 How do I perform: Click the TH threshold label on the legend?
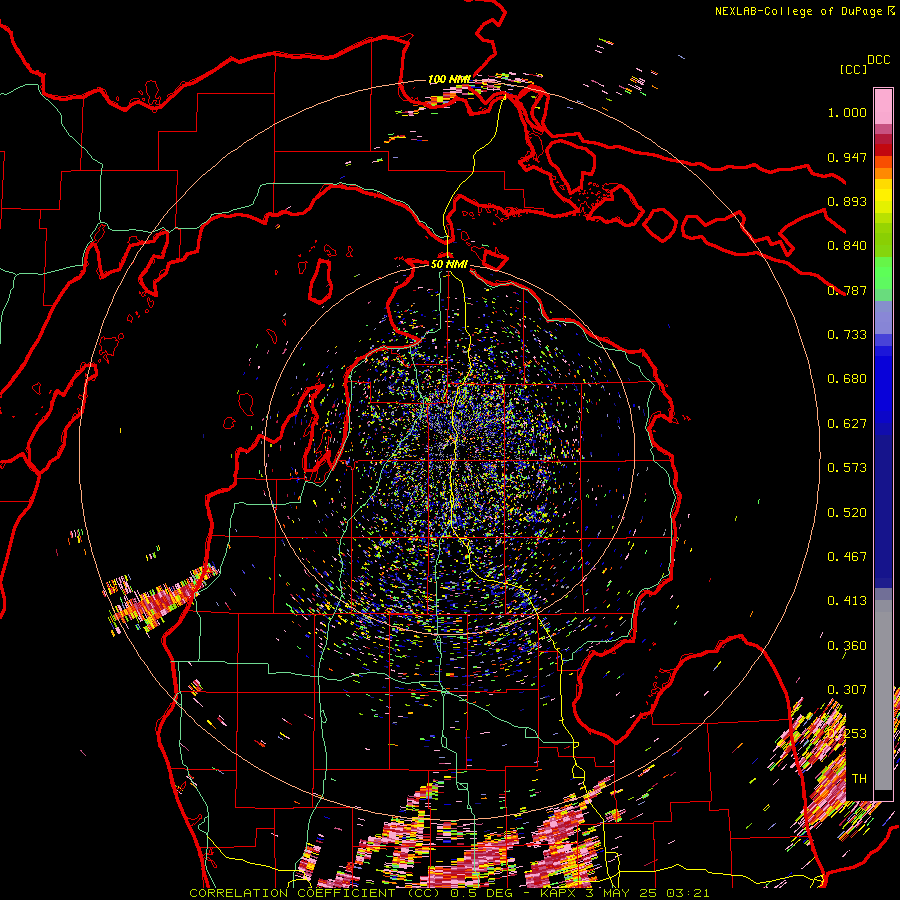click(x=859, y=779)
